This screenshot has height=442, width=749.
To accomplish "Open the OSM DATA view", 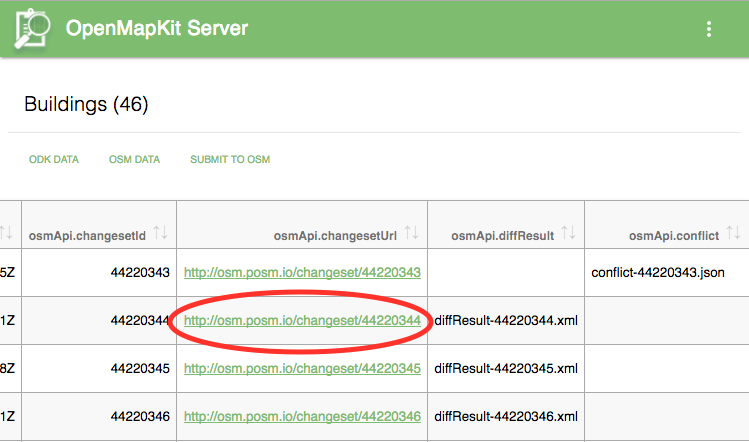I will 134,160.
